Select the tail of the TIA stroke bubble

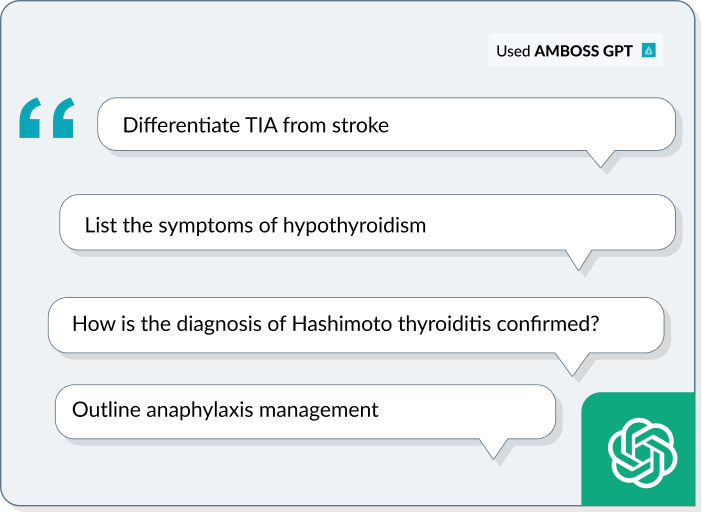click(x=600, y=159)
